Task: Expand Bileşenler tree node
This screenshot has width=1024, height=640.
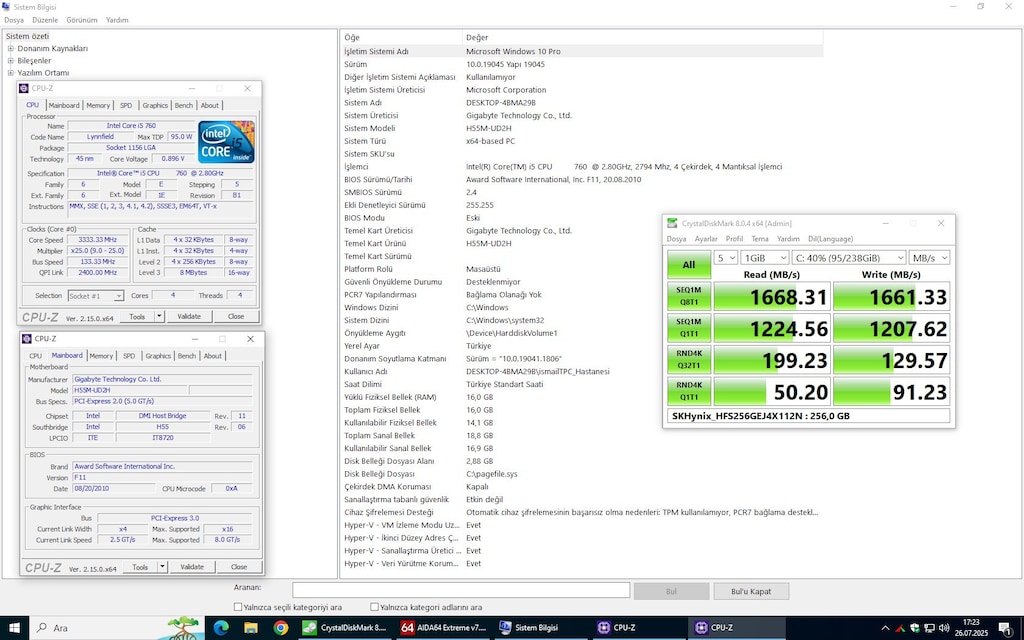Action: point(10,61)
